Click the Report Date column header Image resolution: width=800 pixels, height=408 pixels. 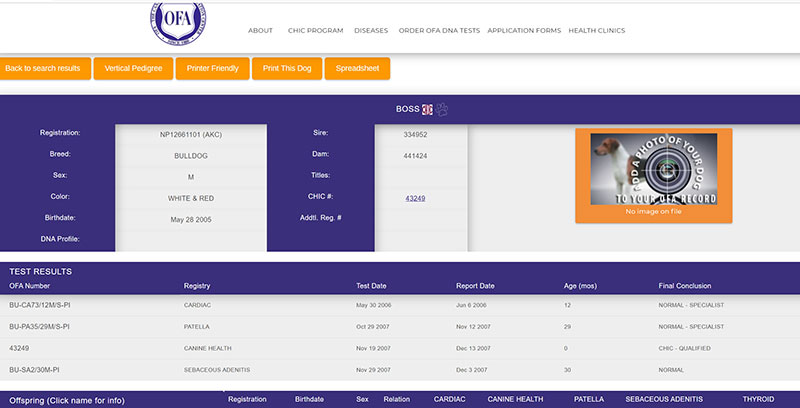click(x=475, y=286)
